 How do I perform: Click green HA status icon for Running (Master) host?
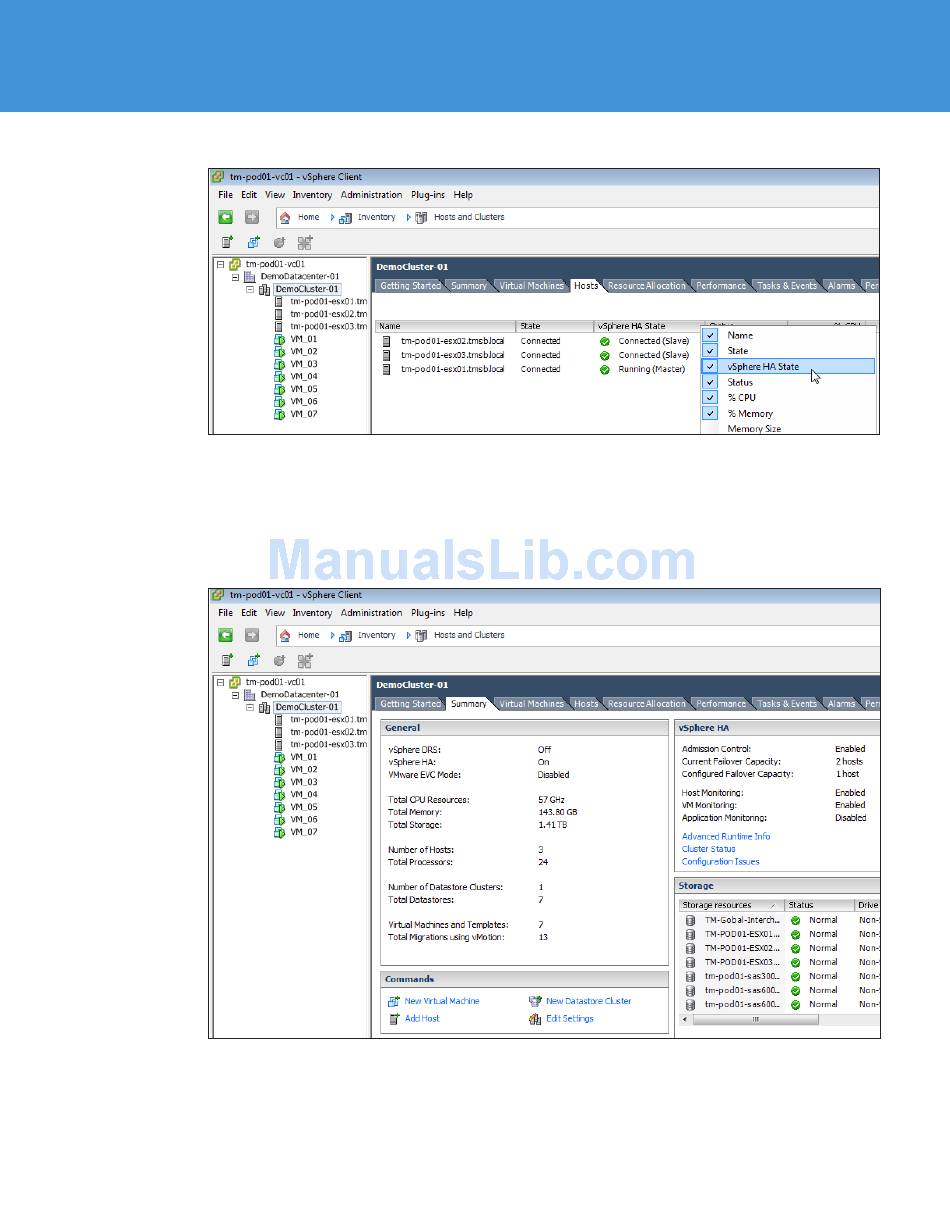[605, 369]
